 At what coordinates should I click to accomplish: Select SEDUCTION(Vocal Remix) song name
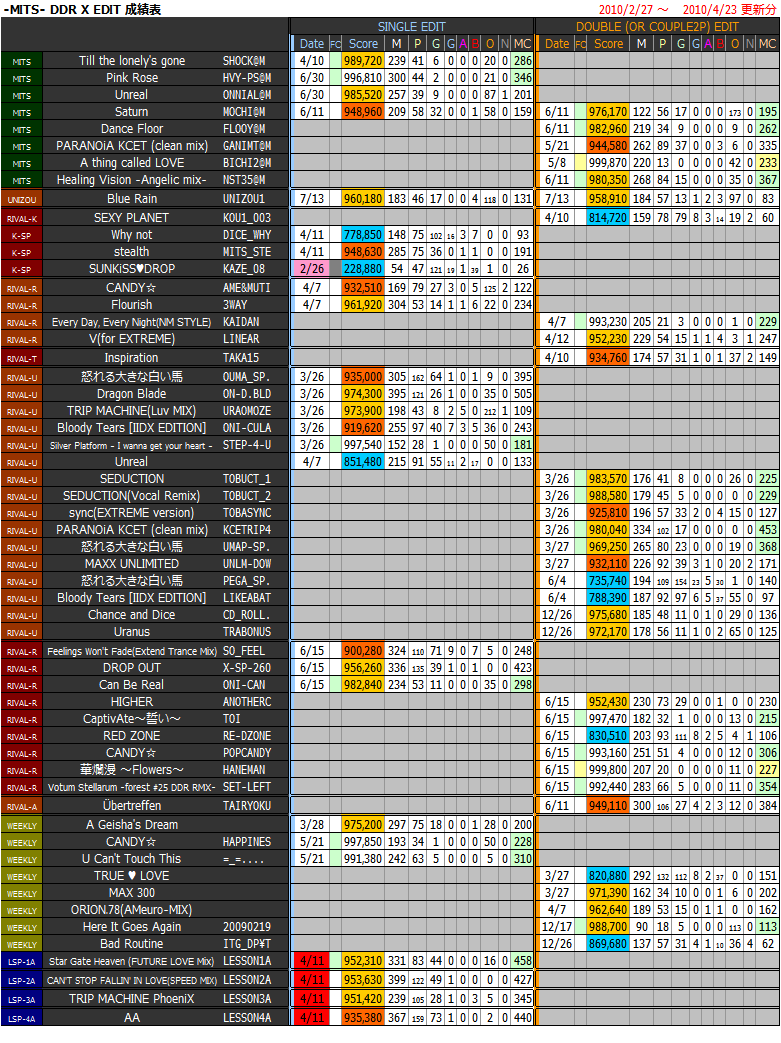click(x=132, y=496)
